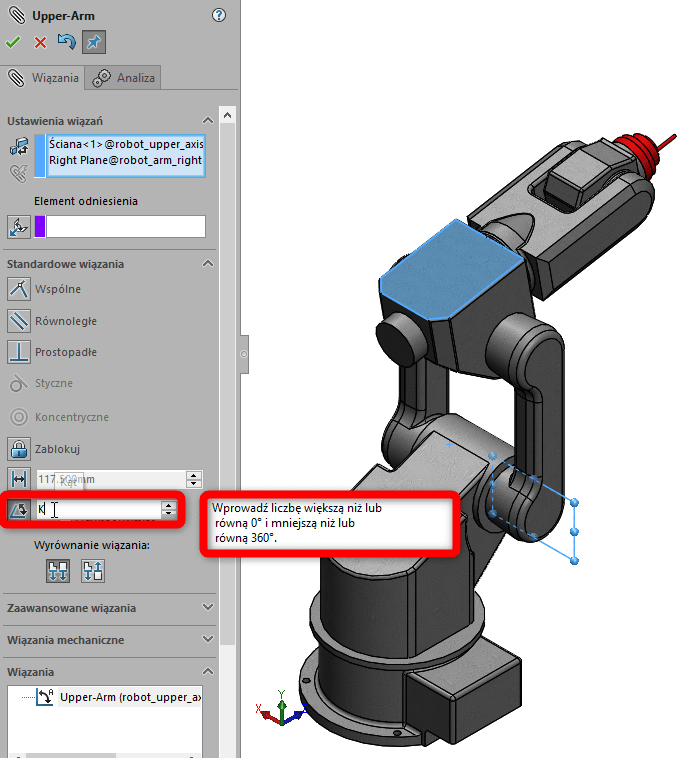The width and height of the screenshot is (696, 758).
Task: Expand the Zaawansowane wiązania section
Action: (208, 607)
